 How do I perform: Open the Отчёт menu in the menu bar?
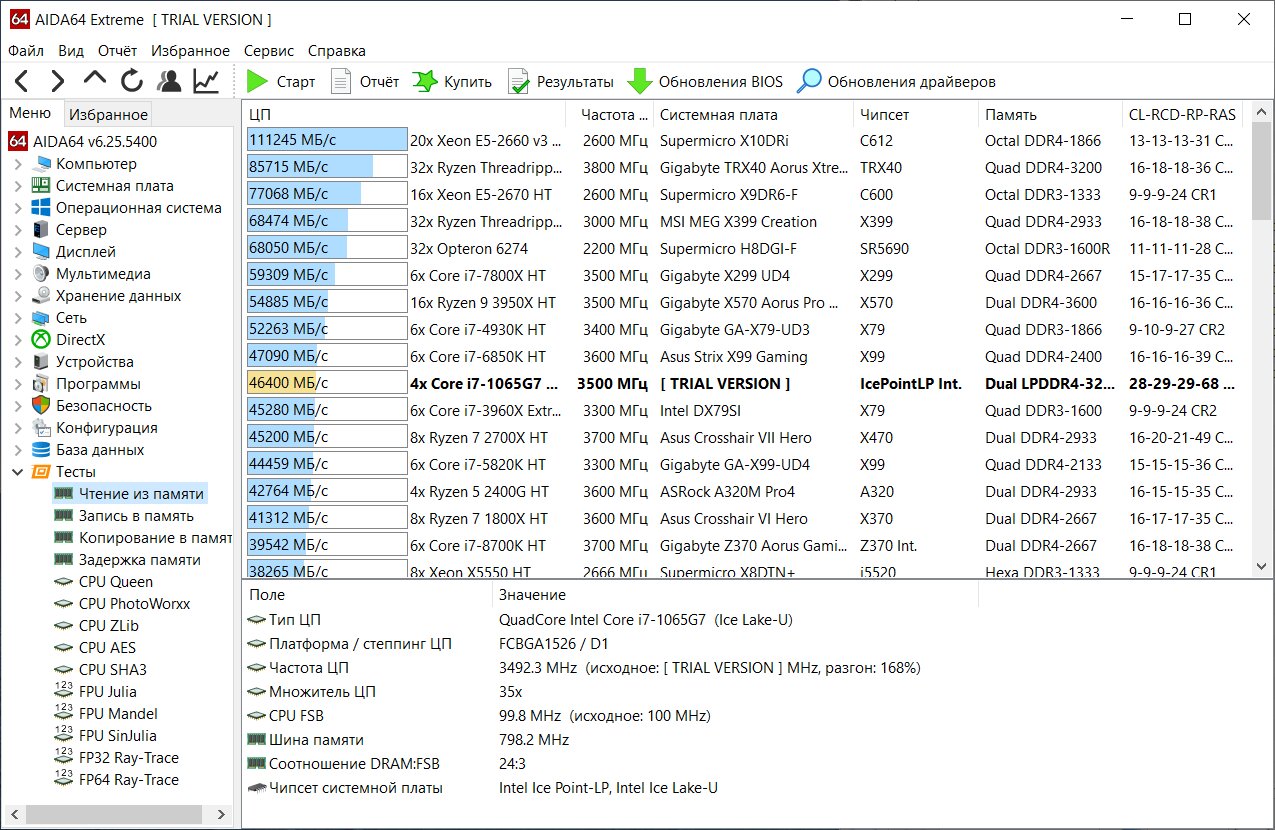[x=118, y=50]
